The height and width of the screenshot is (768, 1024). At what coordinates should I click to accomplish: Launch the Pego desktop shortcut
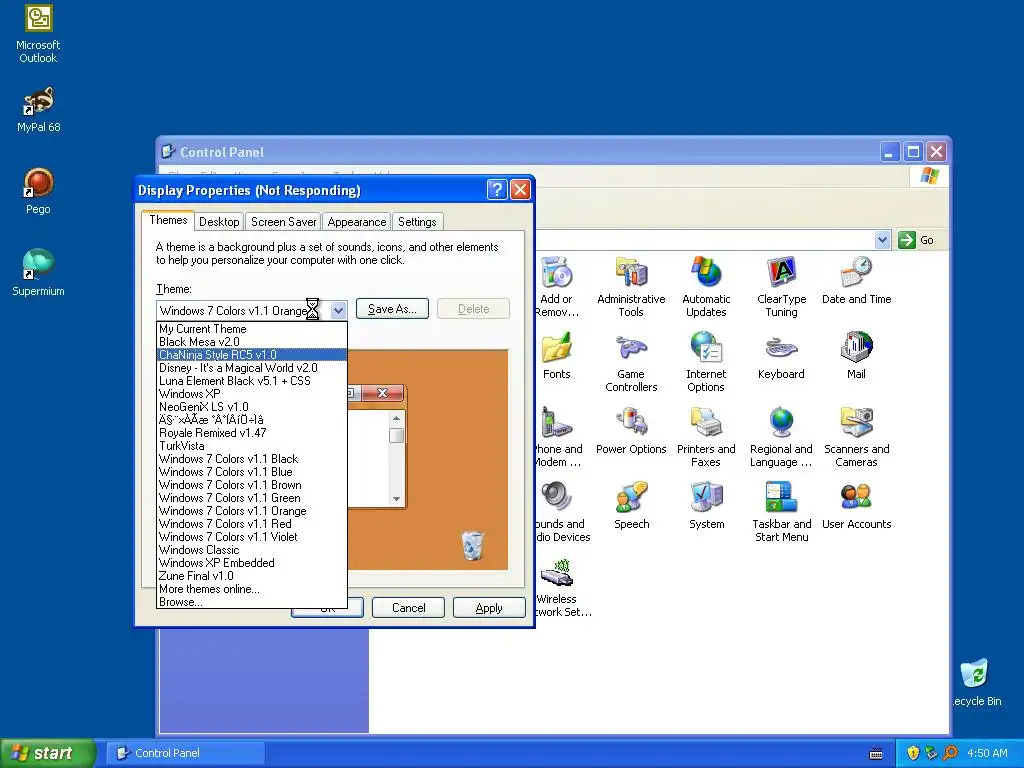[x=38, y=191]
